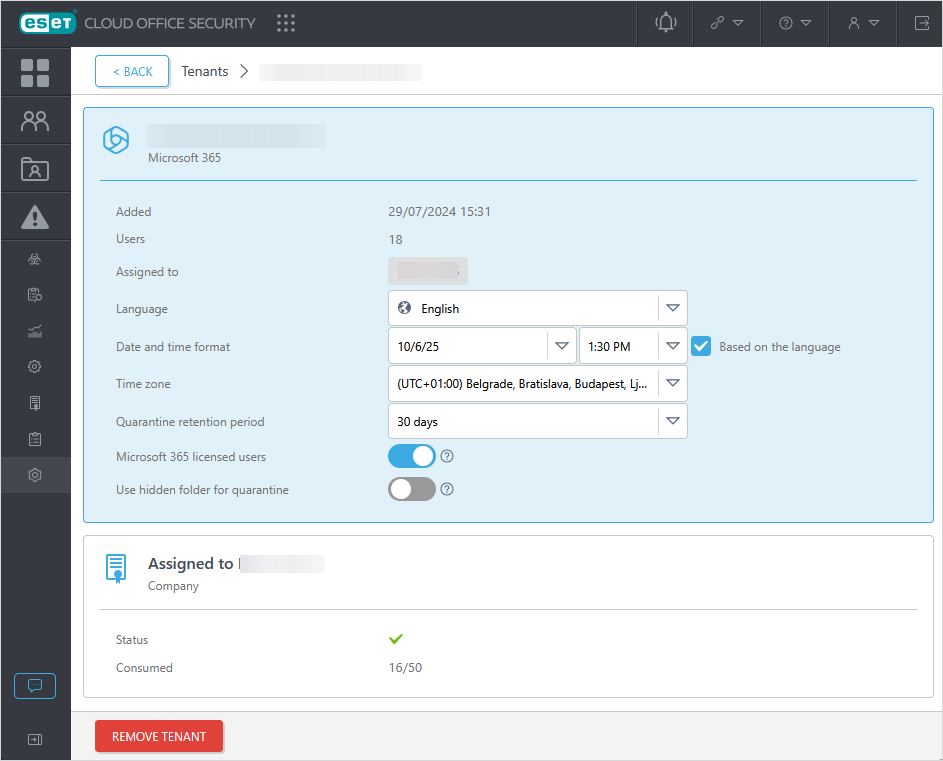The width and height of the screenshot is (943, 761).
Task: Open the Reports chart icon in sidebar
Action: click(x=35, y=331)
